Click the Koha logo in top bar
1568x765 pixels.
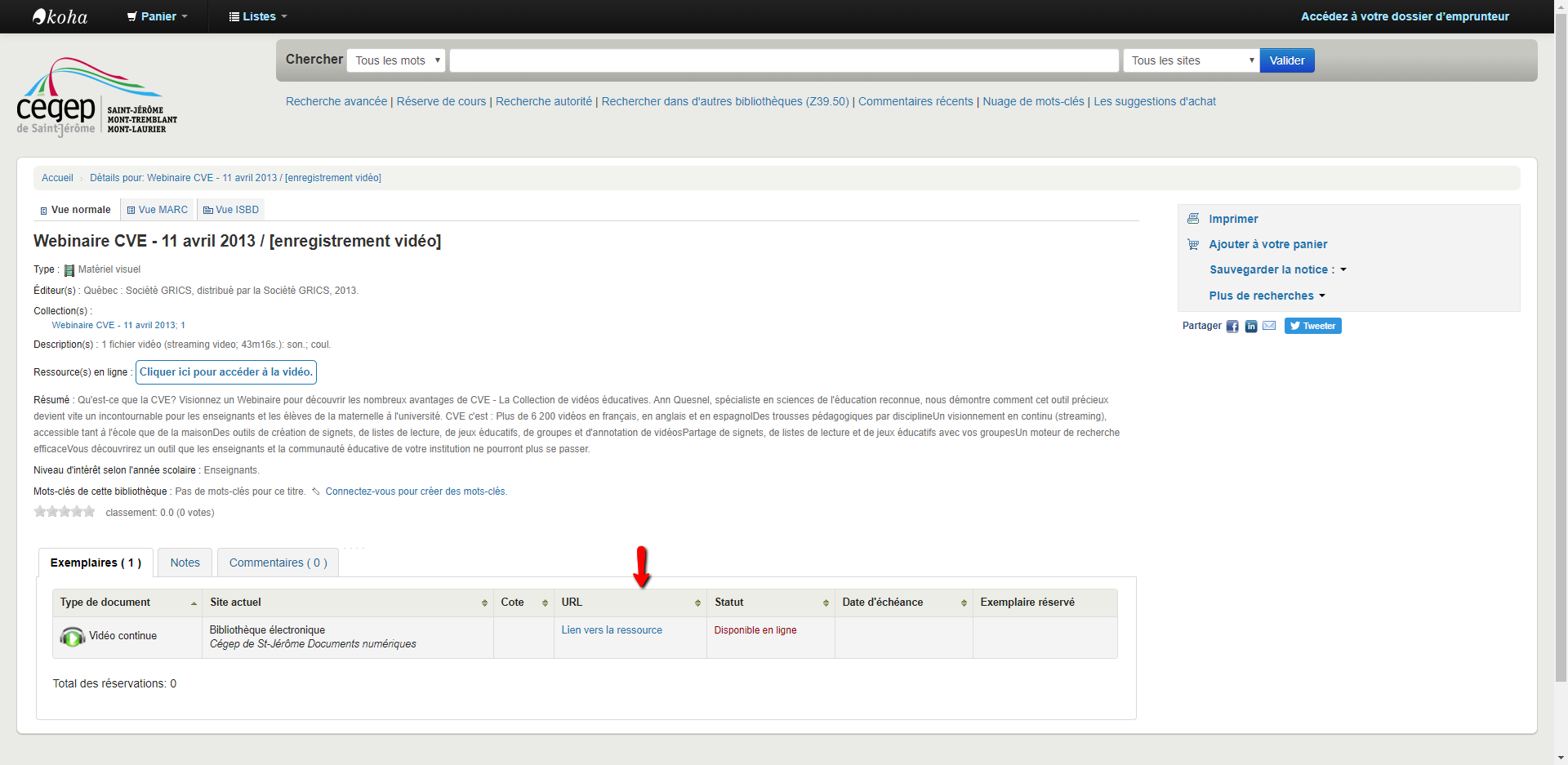point(60,16)
